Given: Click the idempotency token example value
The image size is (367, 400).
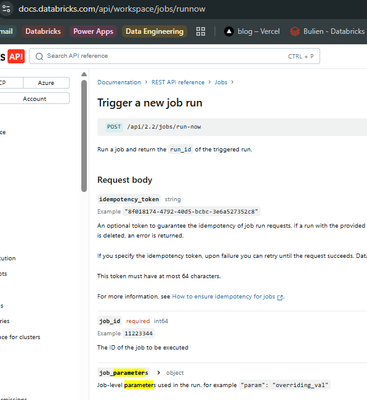Looking at the screenshot, I should tap(191, 211).
